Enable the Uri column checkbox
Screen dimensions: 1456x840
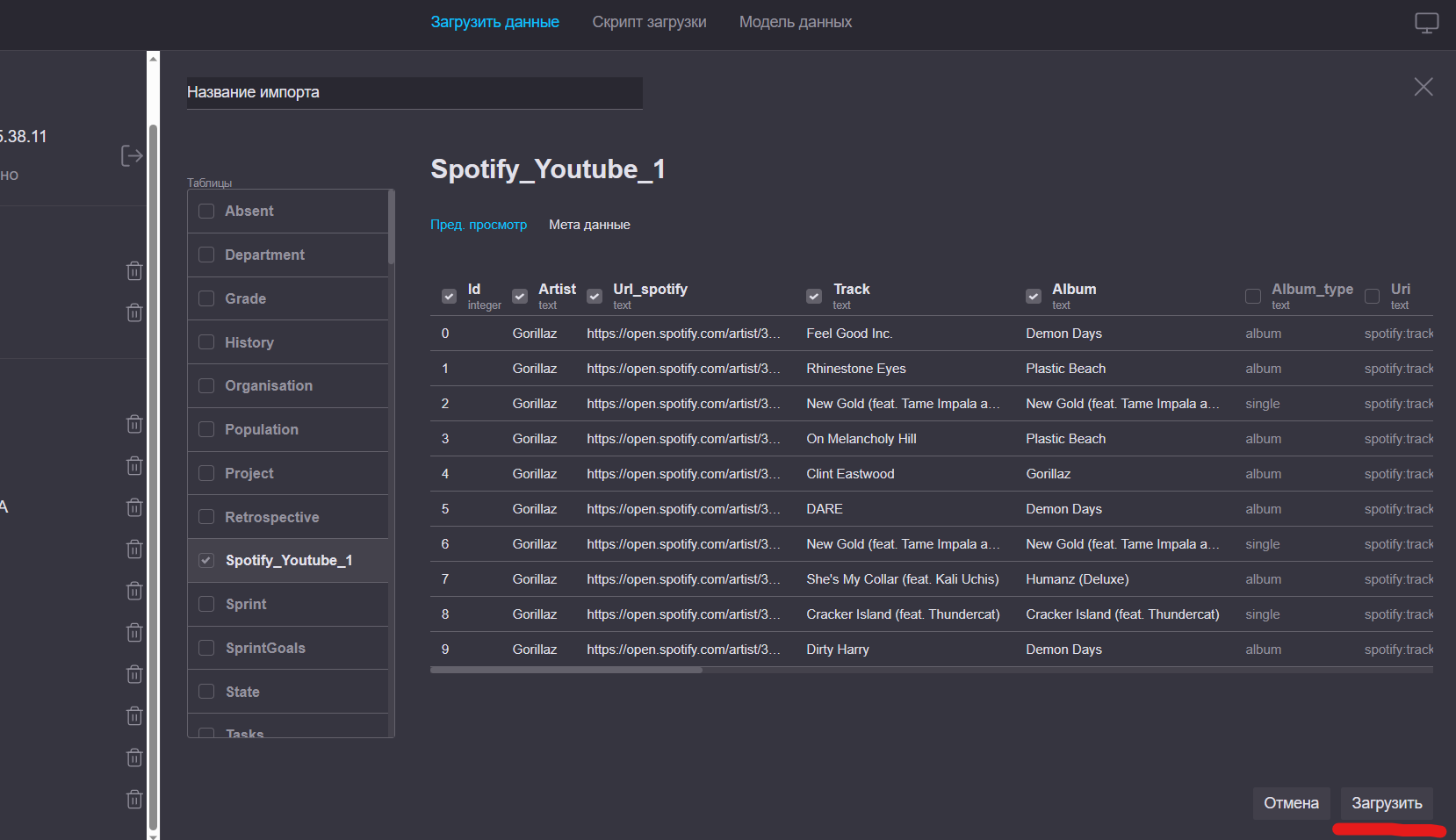tap(1372, 297)
